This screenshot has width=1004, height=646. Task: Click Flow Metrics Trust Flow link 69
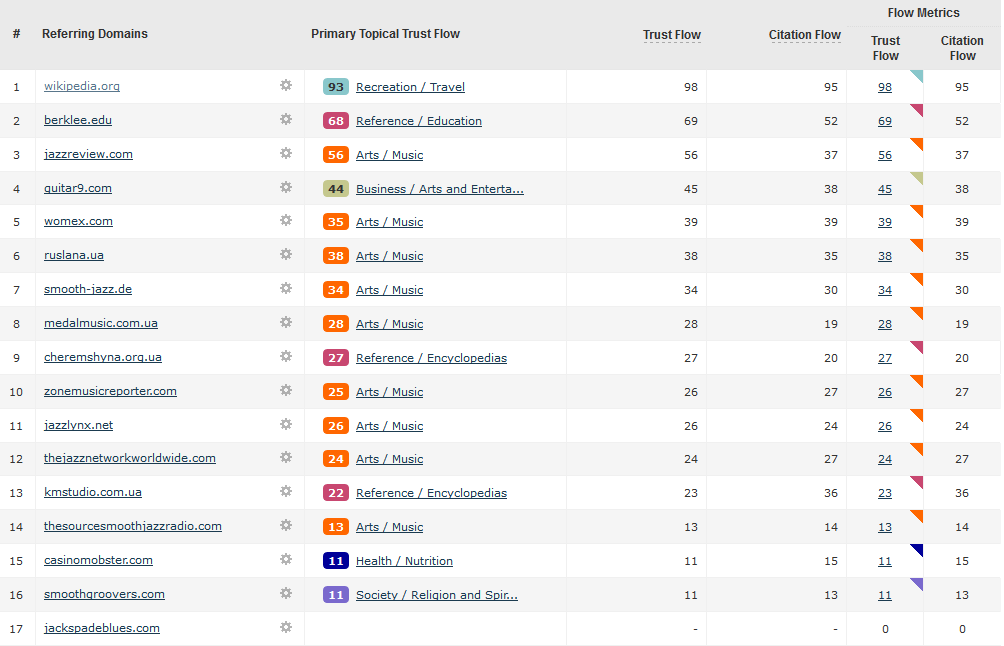click(x=885, y=121)
